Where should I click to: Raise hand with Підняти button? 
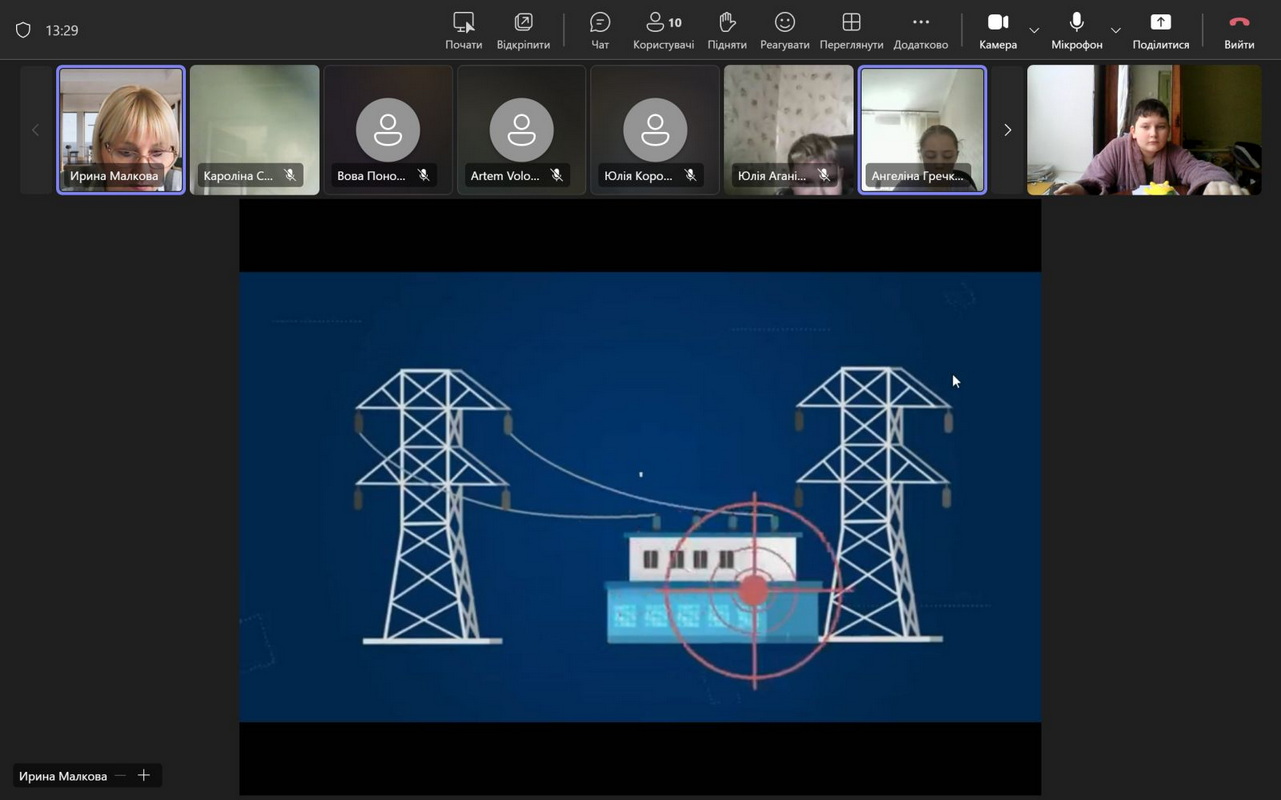point(727,30)
